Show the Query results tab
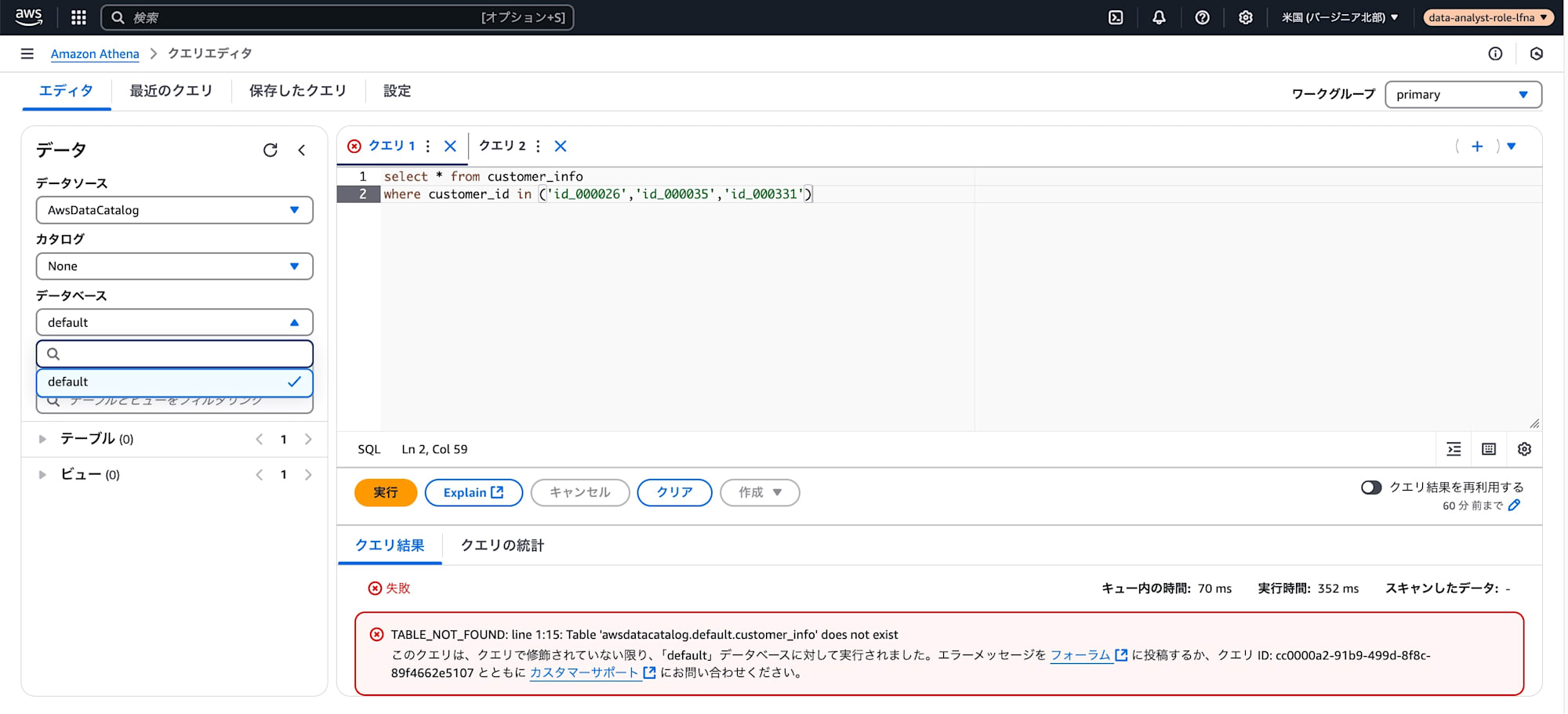This screenshot has width=1568, height=714. pyautogui.click(x=390, y=545)
